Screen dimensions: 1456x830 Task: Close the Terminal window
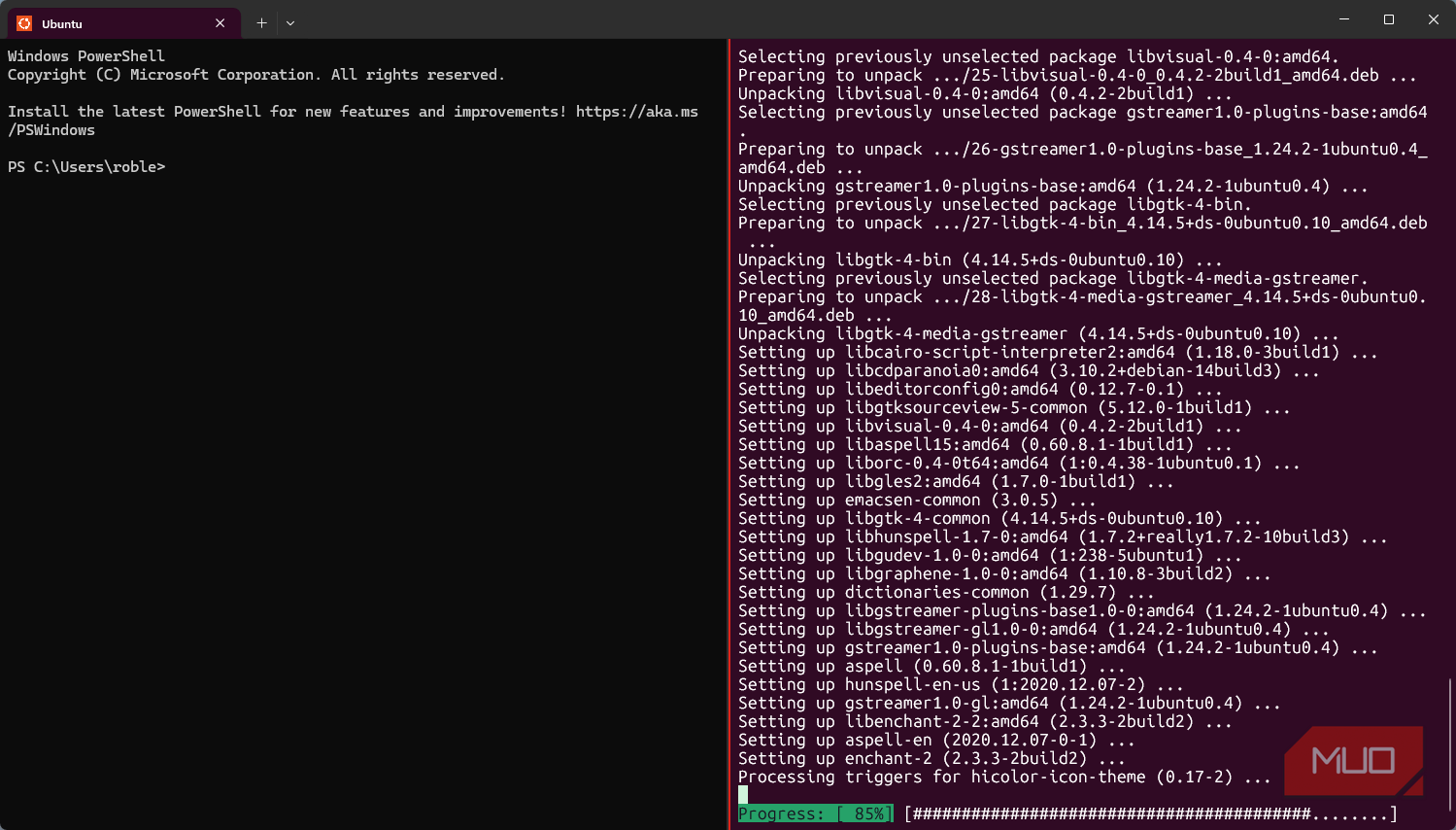[x=1434, y=19]
